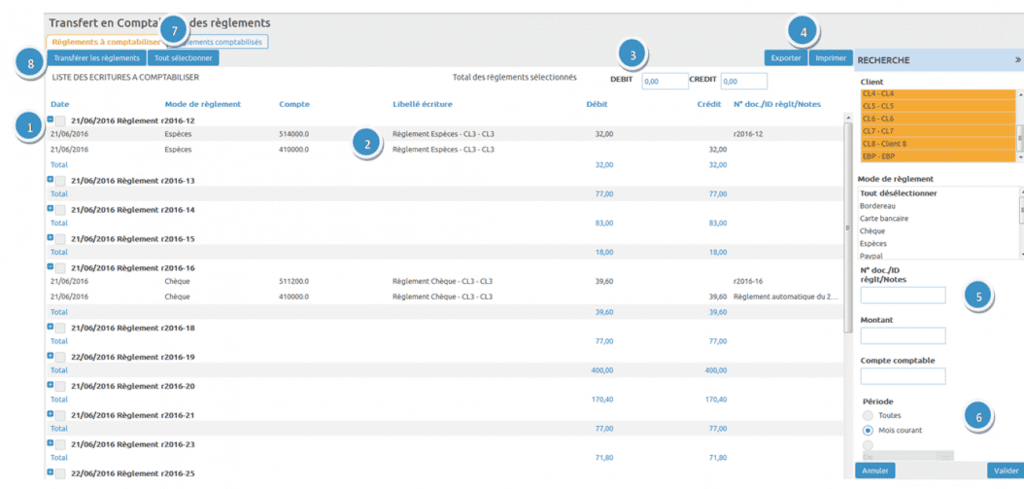Screen dimensions: 1024x489
Task: Tick checkbox for Règlement r2016-16
Action: pyautogui.click(x=60, y=268)
